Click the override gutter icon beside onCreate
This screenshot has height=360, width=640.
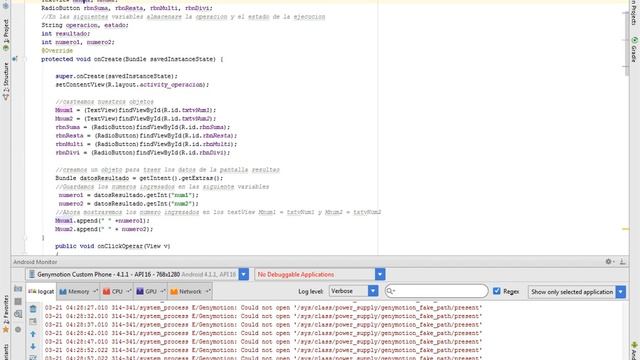15,59
